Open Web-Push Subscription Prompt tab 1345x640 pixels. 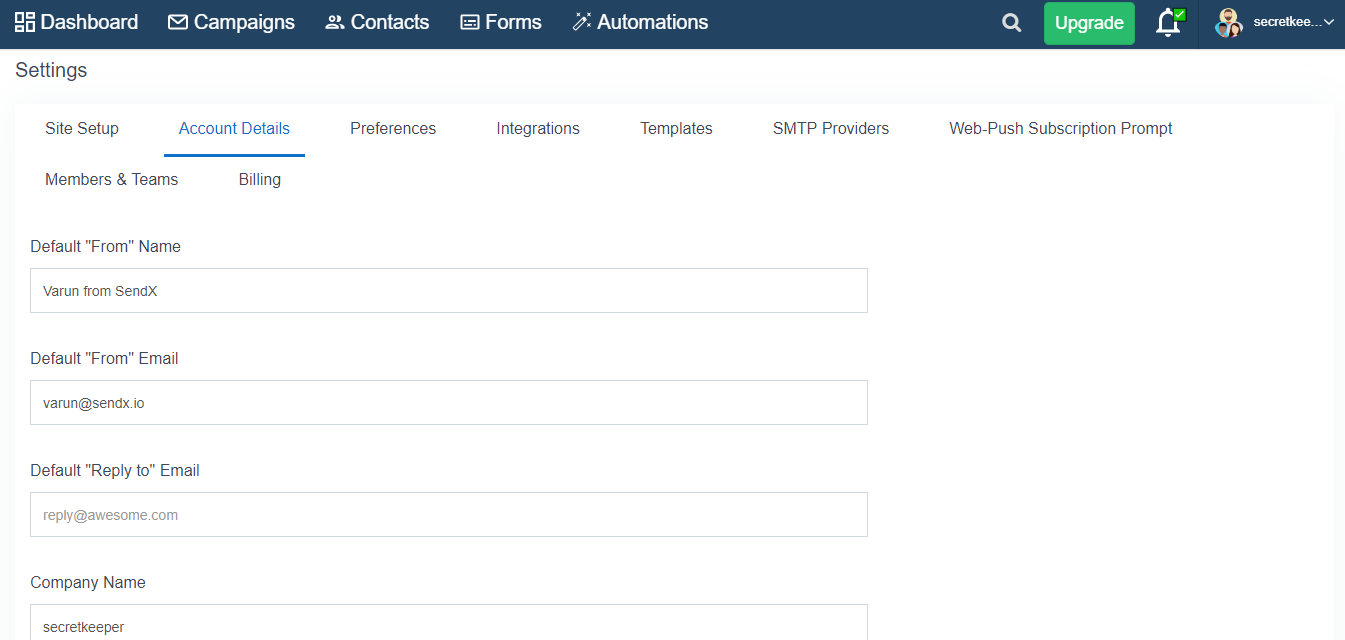point(1061,129)
